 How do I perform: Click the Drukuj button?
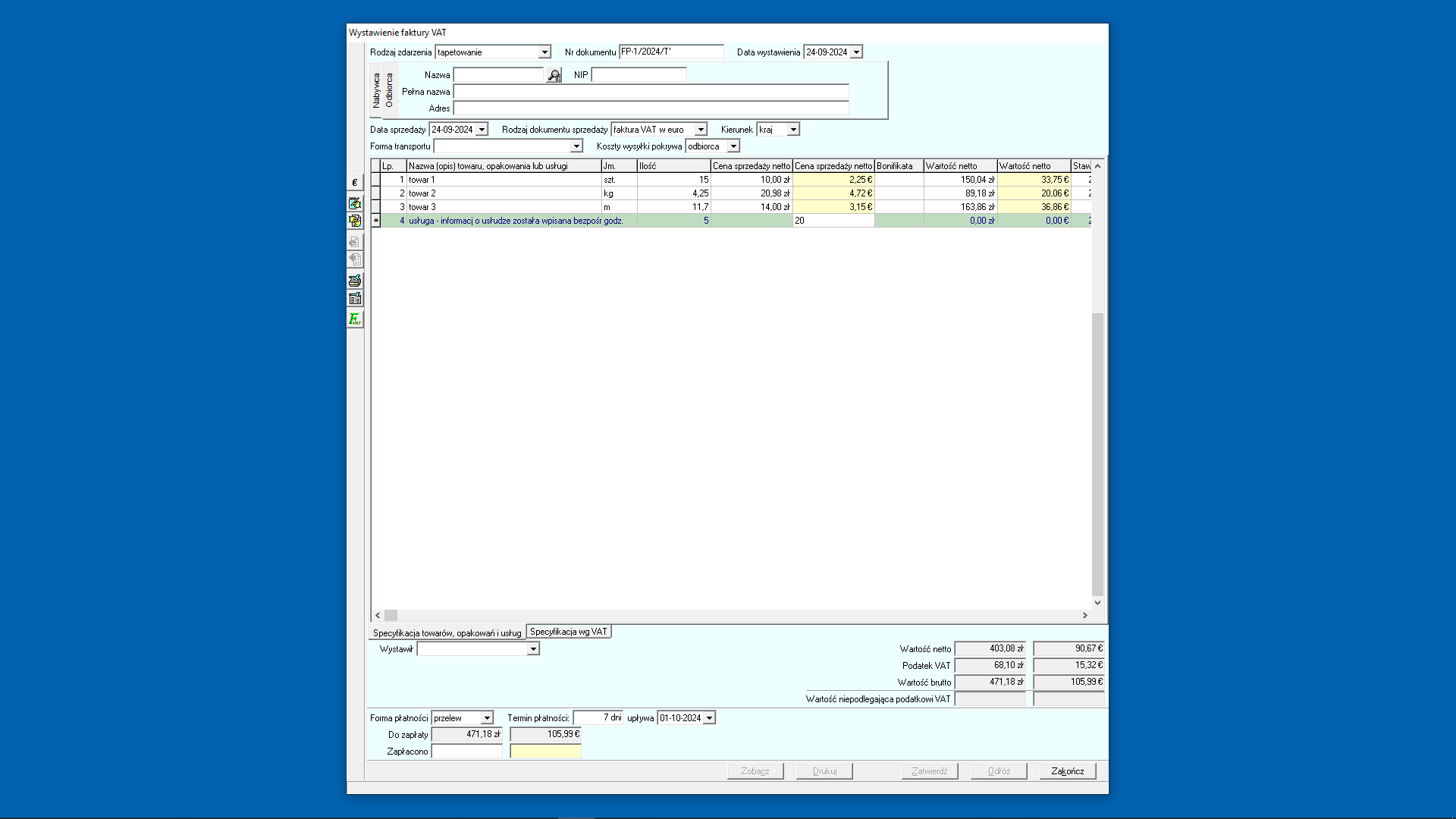pyautogui.click(x=824, y=771)
